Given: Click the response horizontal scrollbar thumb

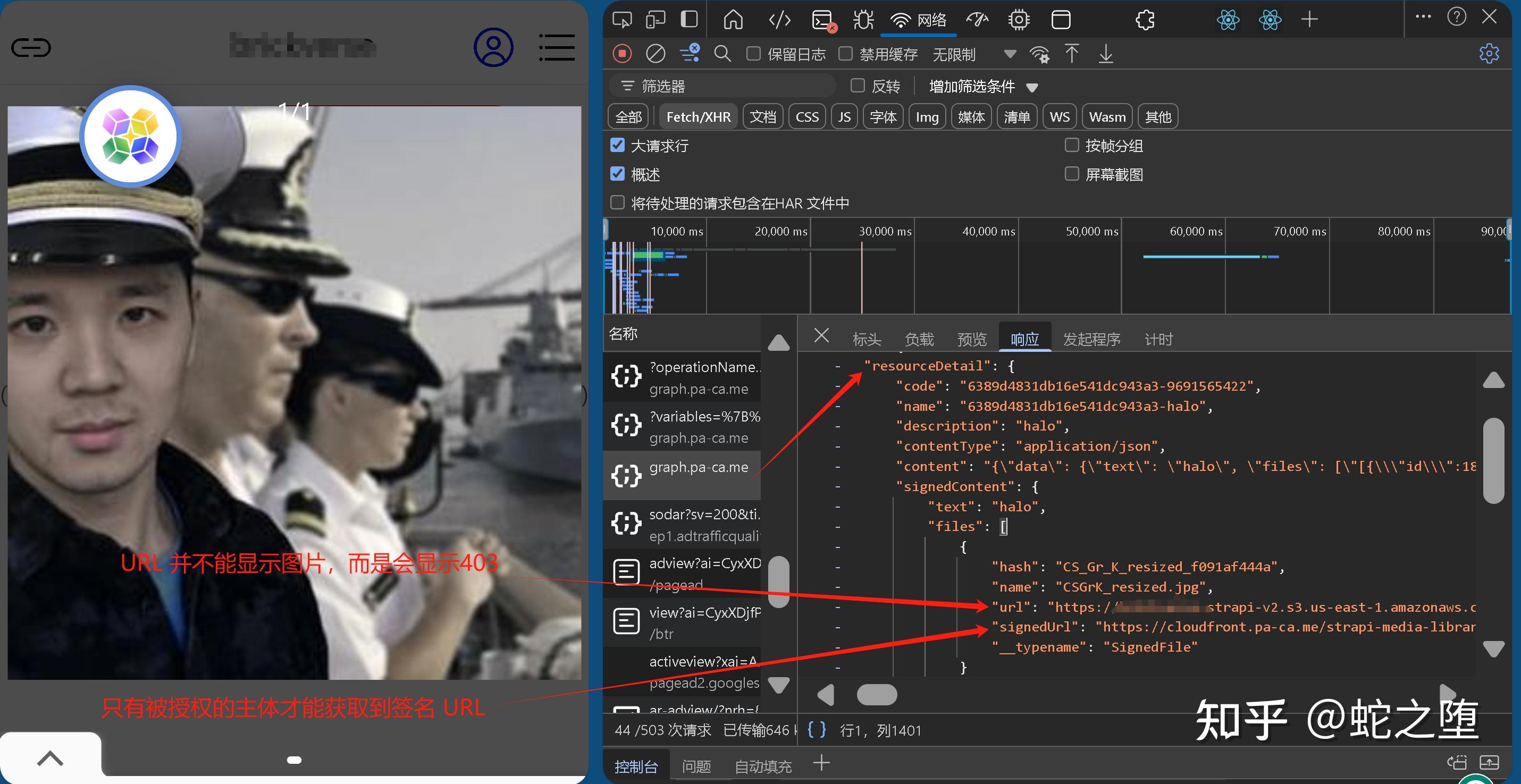Looking at the screenshot, I should [x=877, y=695].
